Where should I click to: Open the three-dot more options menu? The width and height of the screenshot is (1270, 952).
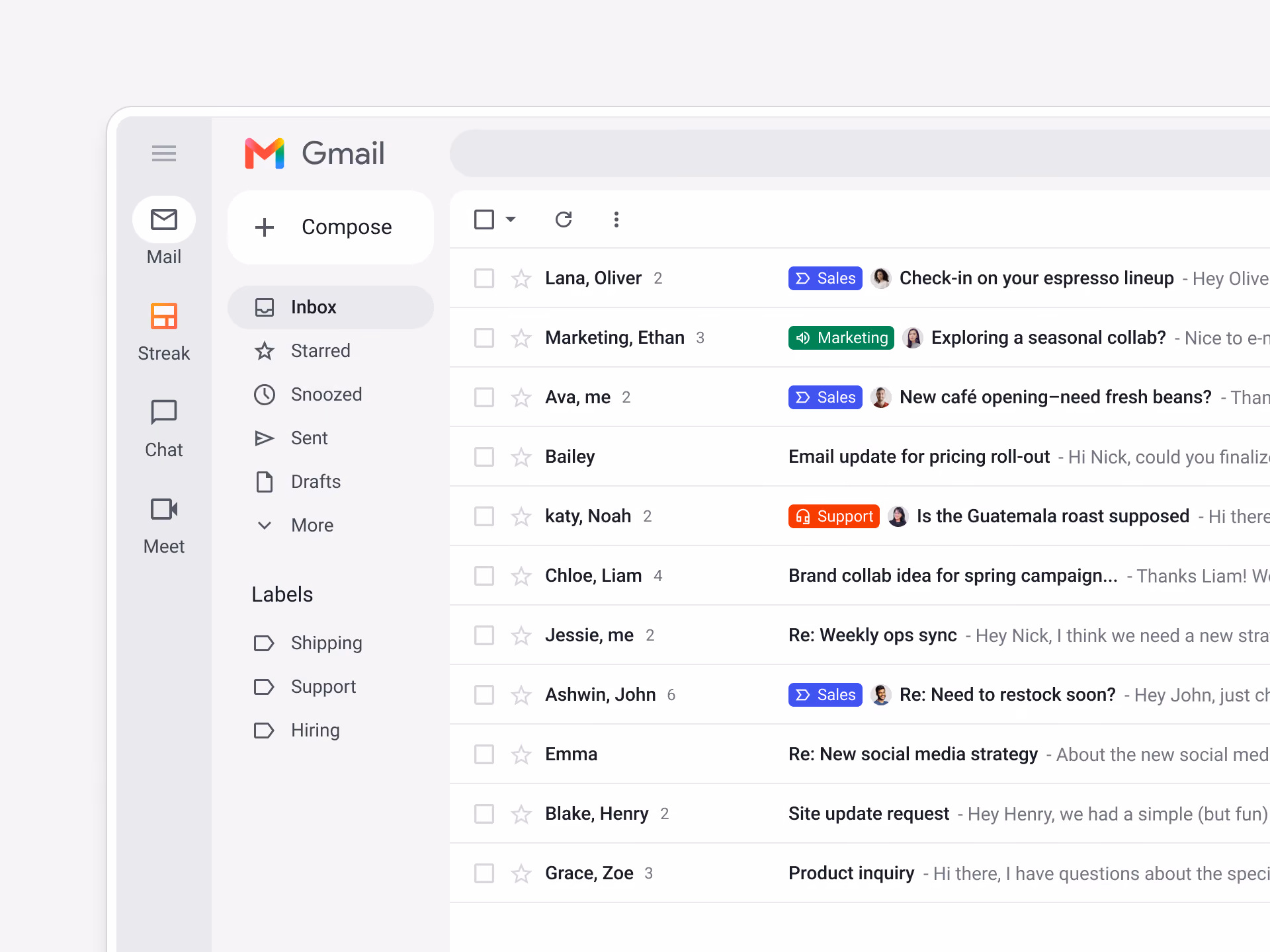(616, 219)
